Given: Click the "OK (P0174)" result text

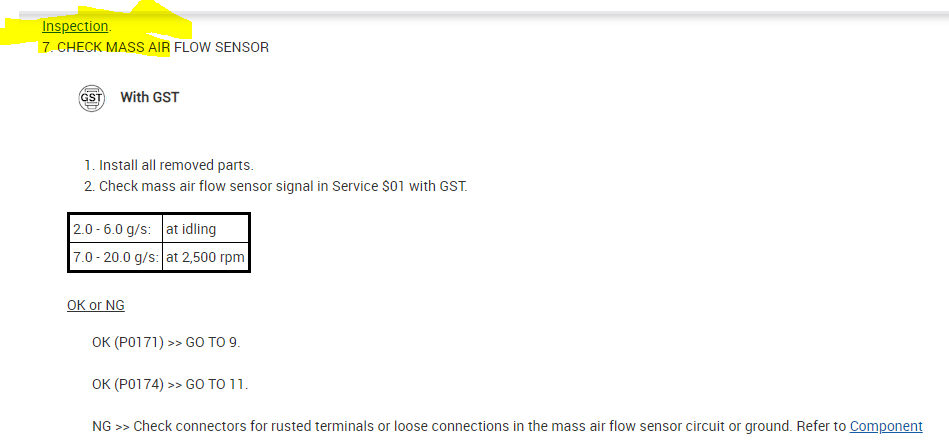Looking at the screenshot, I should click(128, 384).
